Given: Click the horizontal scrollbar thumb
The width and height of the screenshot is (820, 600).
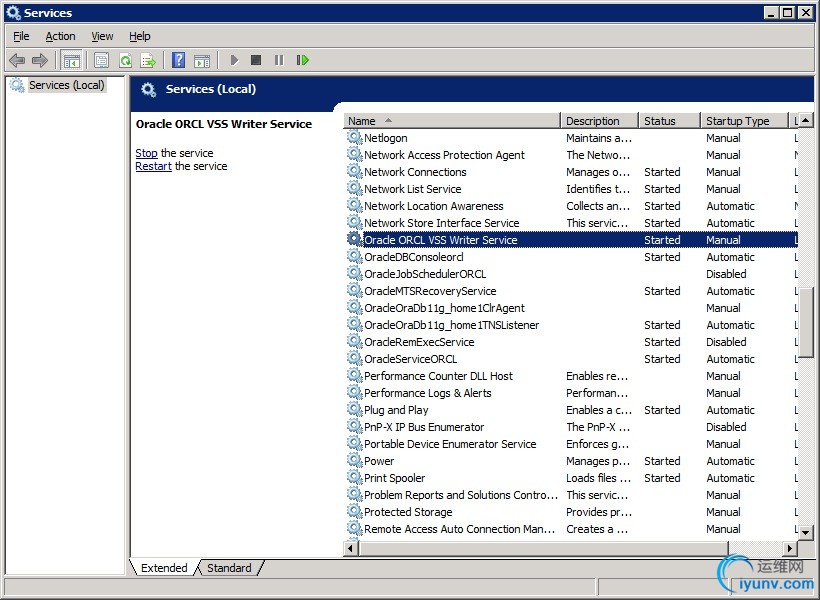Looking at the screenshot, I should pyautogui.click(x=543, y=548).
